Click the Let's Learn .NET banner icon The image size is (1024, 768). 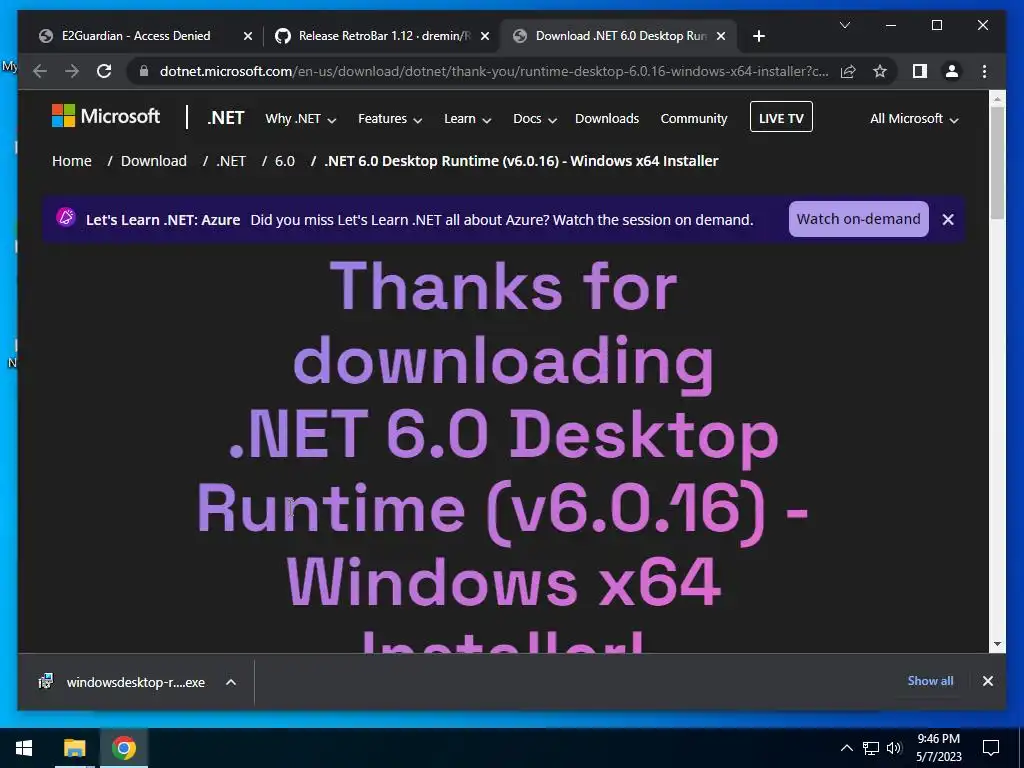pos(65,217)
